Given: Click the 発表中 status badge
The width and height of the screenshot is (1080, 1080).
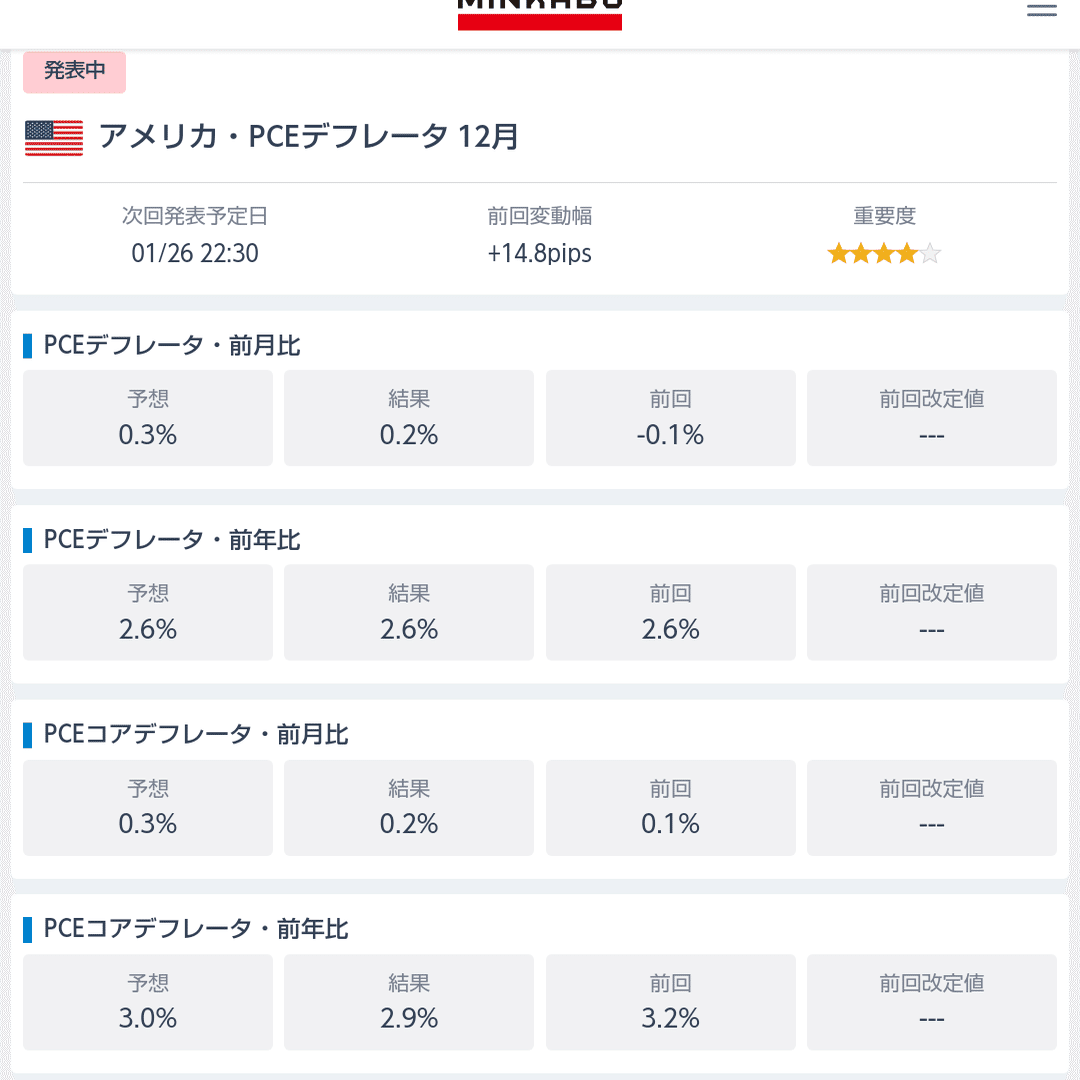Looking at the screenshot, I should click(x=74, y=71).
